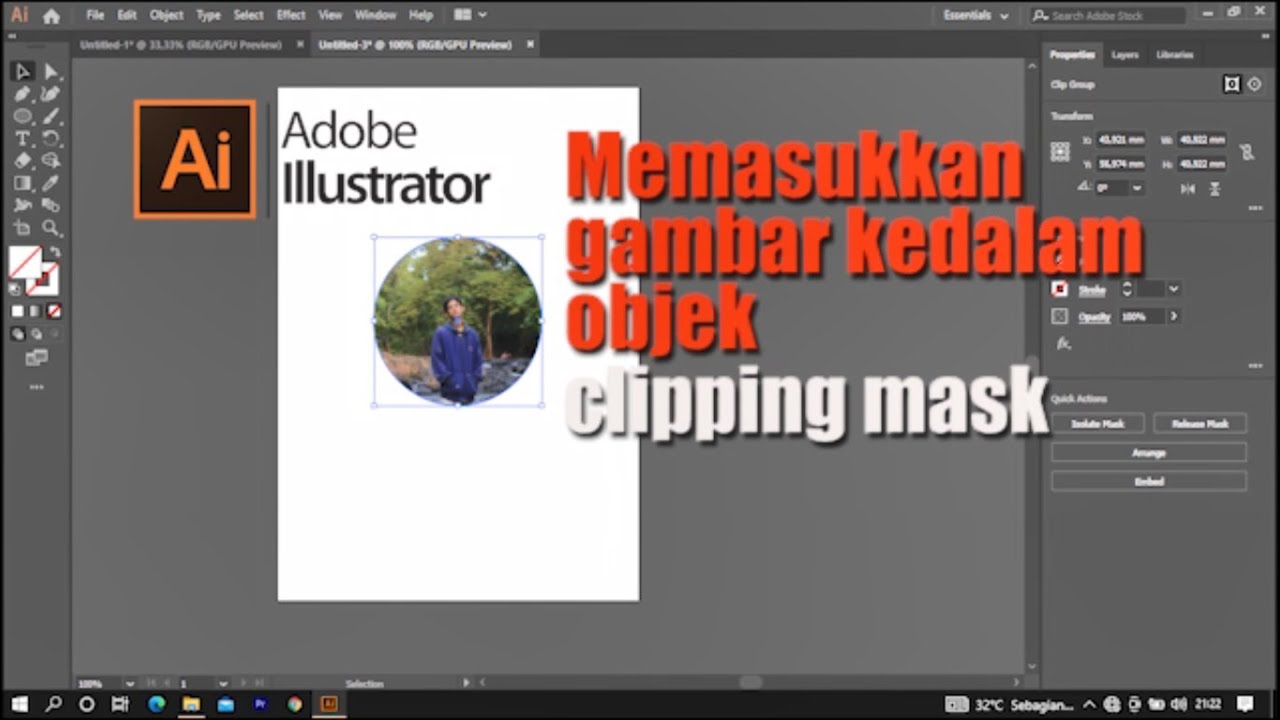Set paint mode to Gradient
Screen dimensions: 1280x720
pos(36,311)
